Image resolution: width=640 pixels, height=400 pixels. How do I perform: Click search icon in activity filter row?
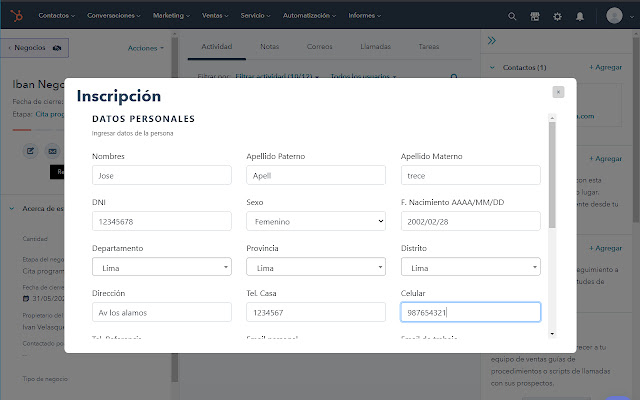point(454,76)
